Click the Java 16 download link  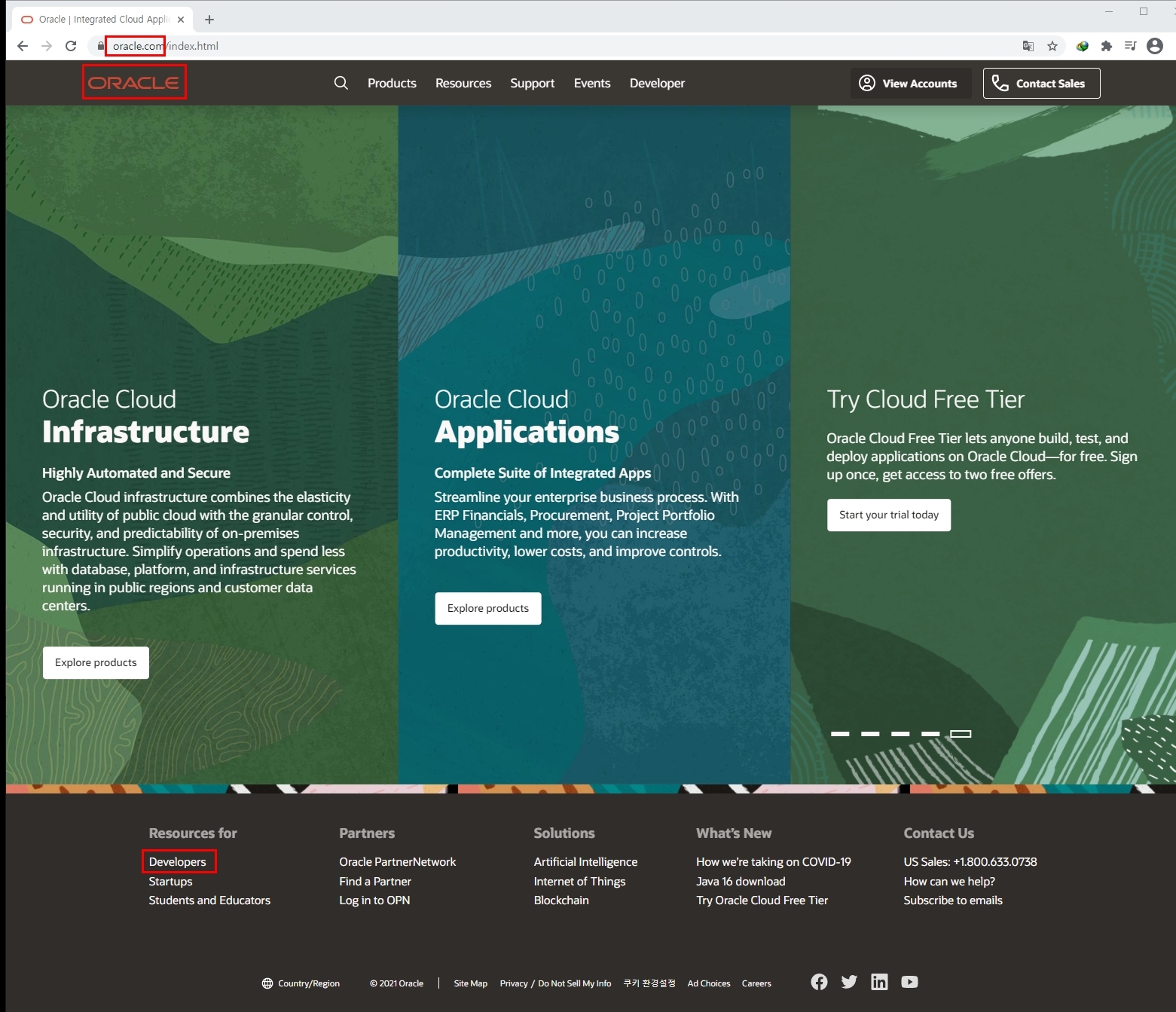pos(741,881)
